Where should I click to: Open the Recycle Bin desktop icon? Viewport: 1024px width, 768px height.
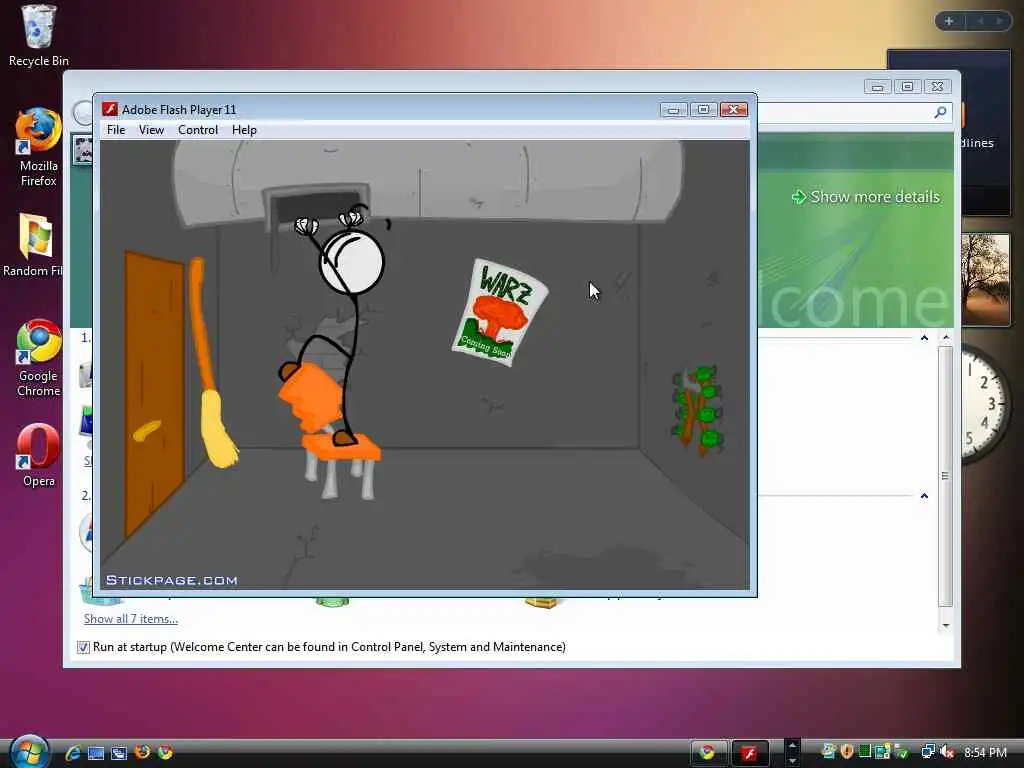click(39, 36)
